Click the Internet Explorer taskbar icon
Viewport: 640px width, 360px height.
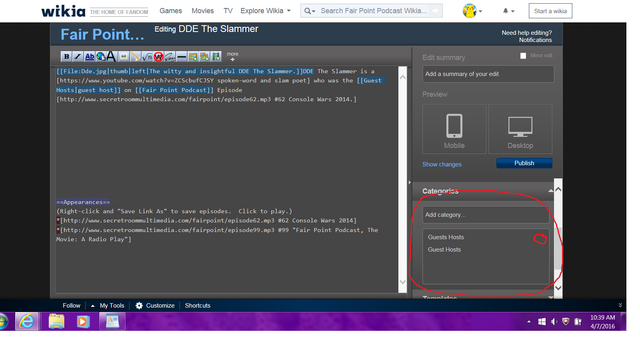(x=27, y=322)
